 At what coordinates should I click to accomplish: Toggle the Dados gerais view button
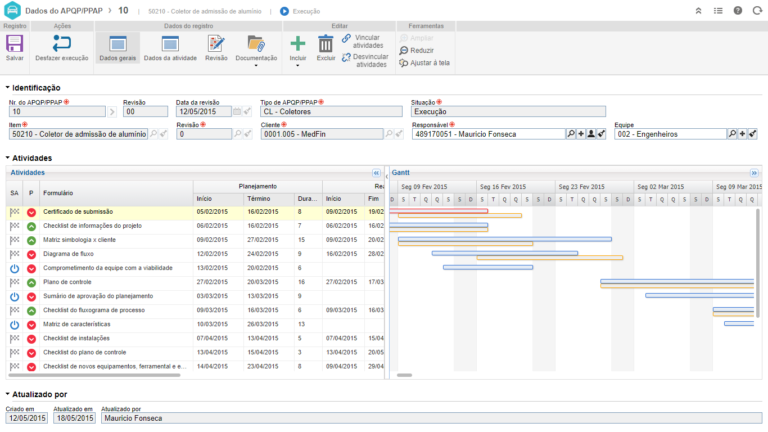pos(118,44)
